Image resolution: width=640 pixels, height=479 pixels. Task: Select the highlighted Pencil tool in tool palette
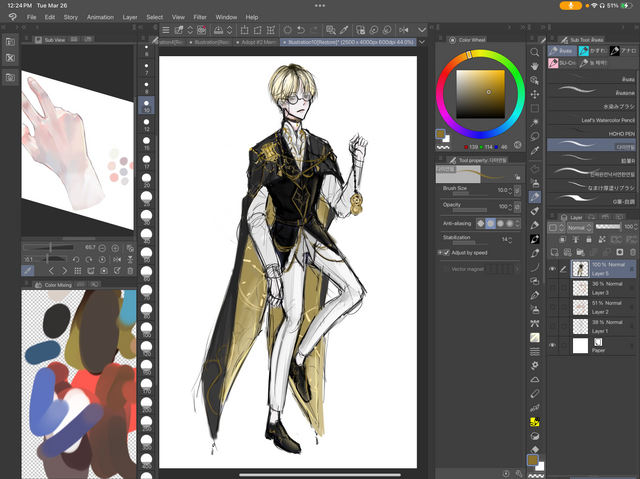coord(534,197)
